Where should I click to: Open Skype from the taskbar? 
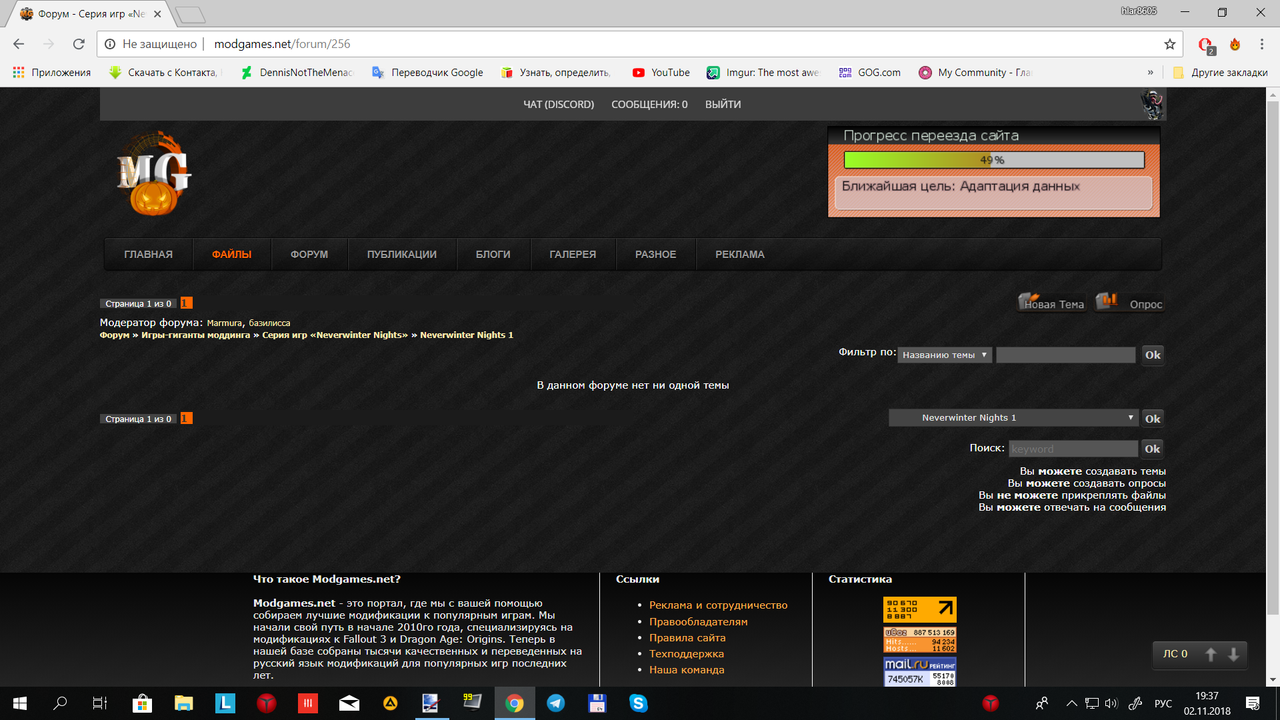coord(638,703)
